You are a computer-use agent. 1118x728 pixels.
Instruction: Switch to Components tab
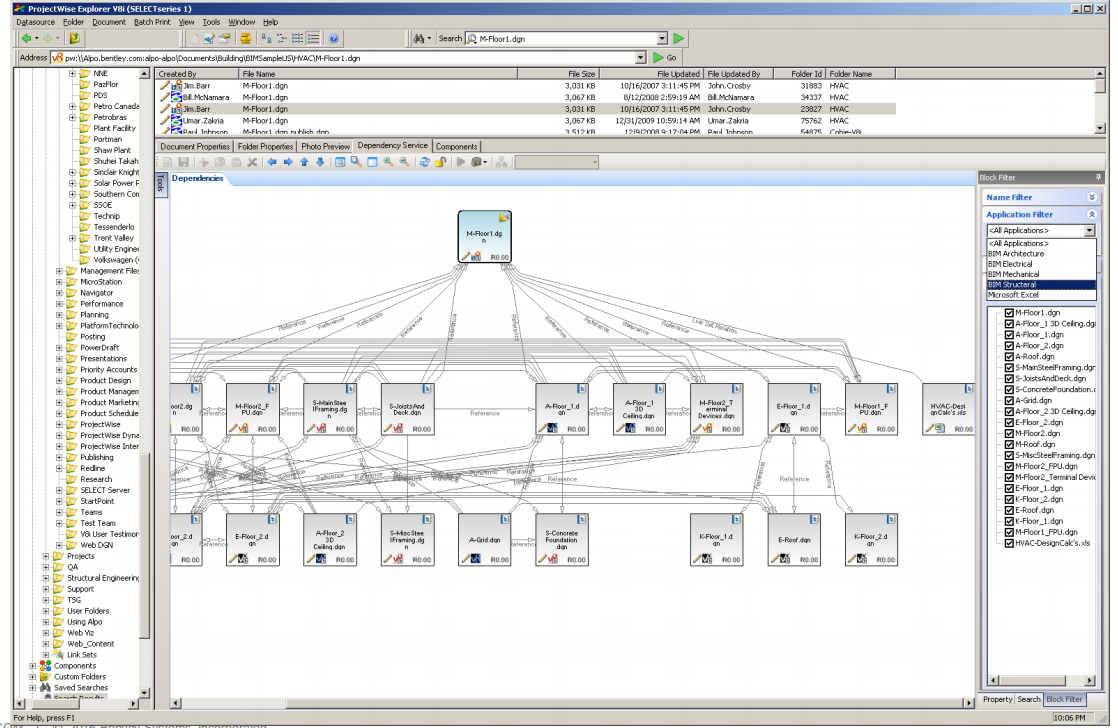pos(456,146)
